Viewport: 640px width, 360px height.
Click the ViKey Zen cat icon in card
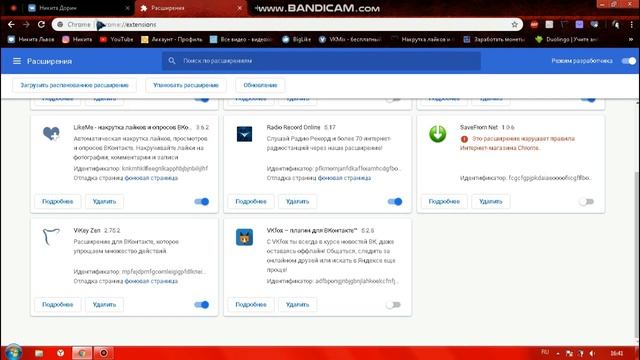coord(51,237)
